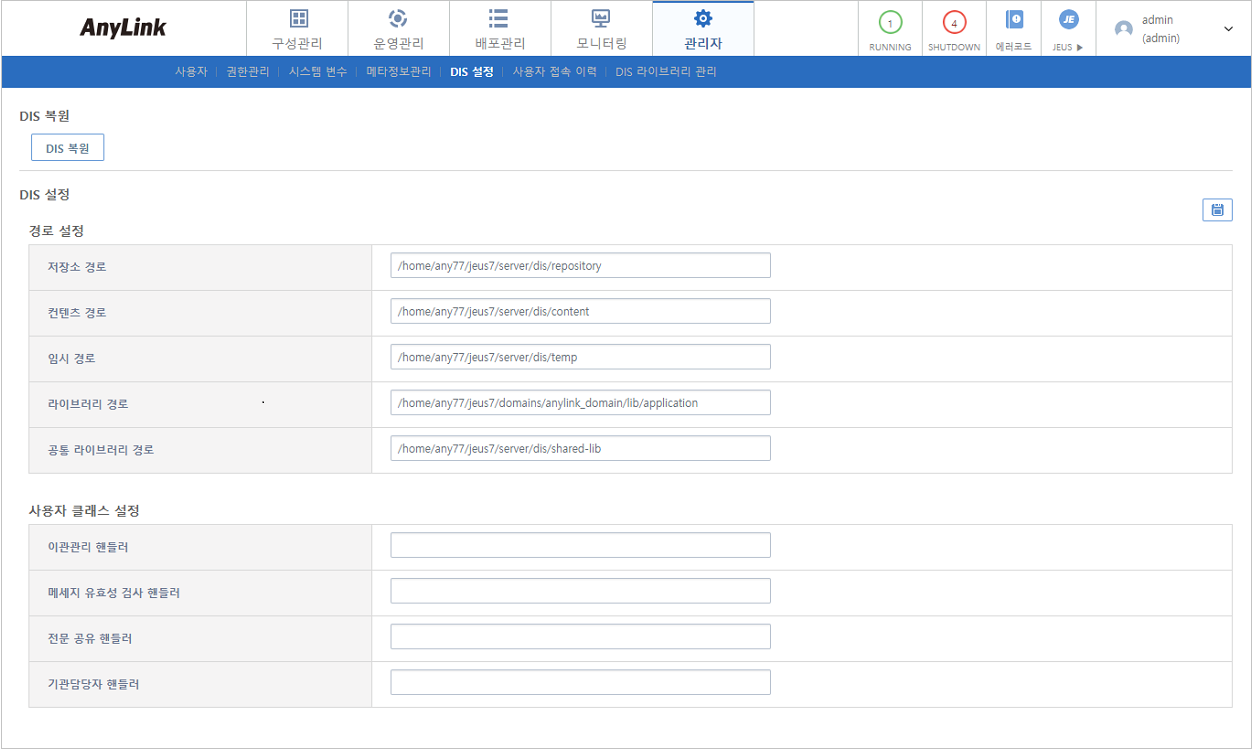Go to the 사용자 submenu tab
Viewport: 1255px width, 752px height.
tap(191, 72)
